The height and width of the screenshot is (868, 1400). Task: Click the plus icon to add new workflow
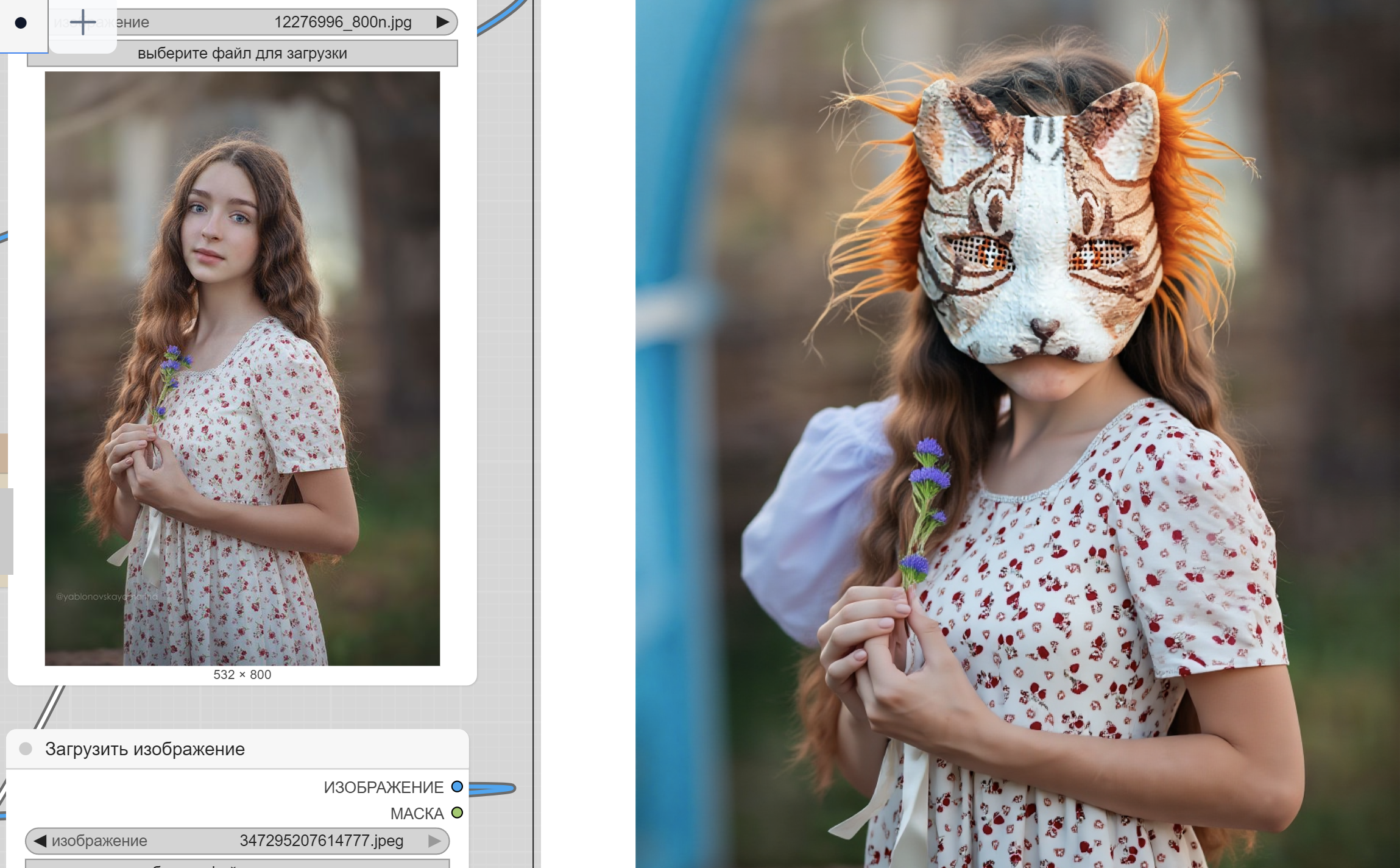pyautogui.click(x=82, y=23)
